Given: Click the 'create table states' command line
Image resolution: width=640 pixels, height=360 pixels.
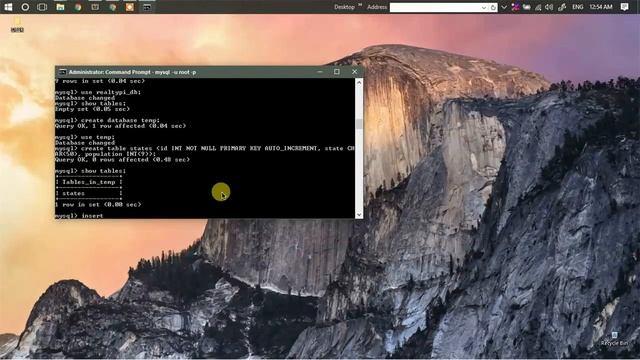Looking at the screenshot, I should pyautogui.click(x=205, y=149).
